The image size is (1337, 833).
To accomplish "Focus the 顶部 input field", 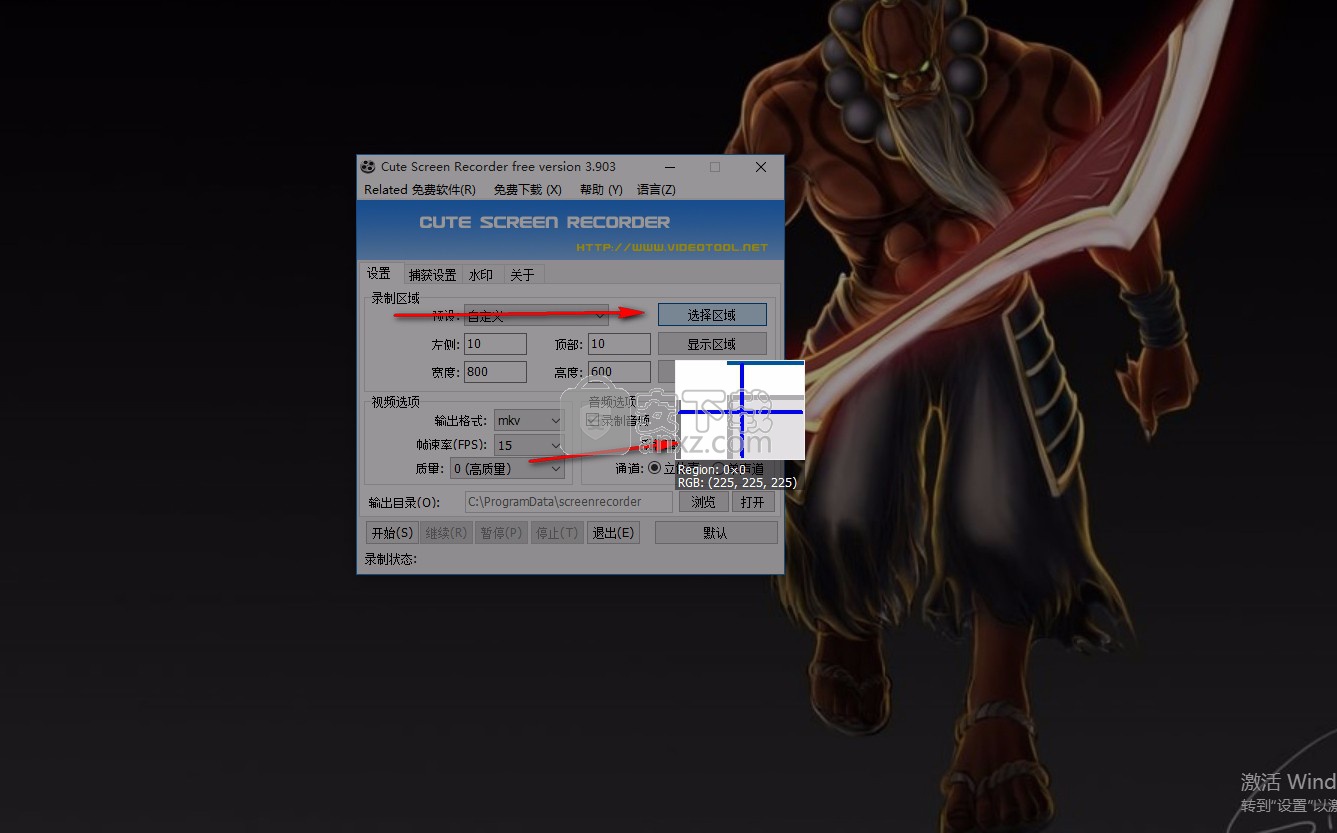I will (619, 344).
